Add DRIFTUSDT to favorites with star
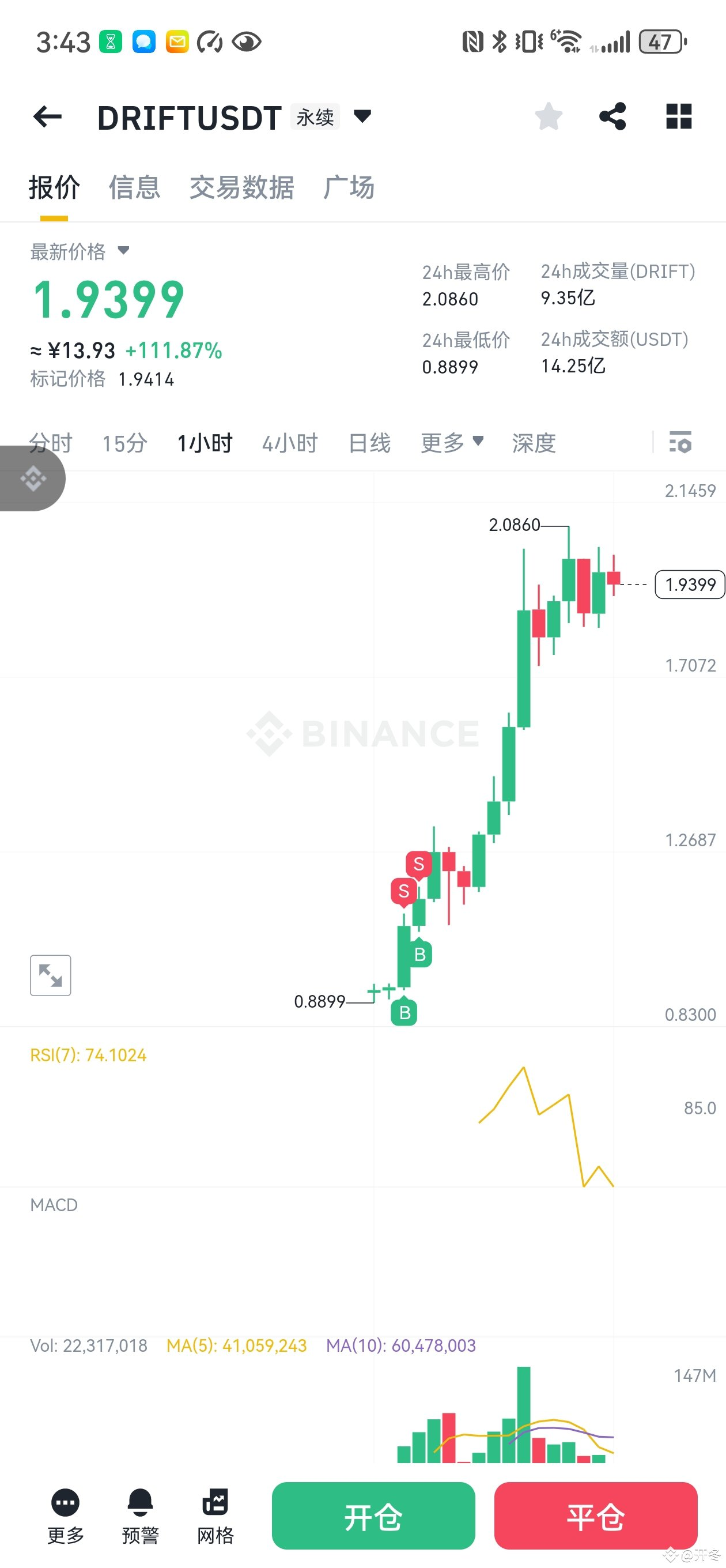Viewport: 726px width, 1568px height. coord(549,116)
